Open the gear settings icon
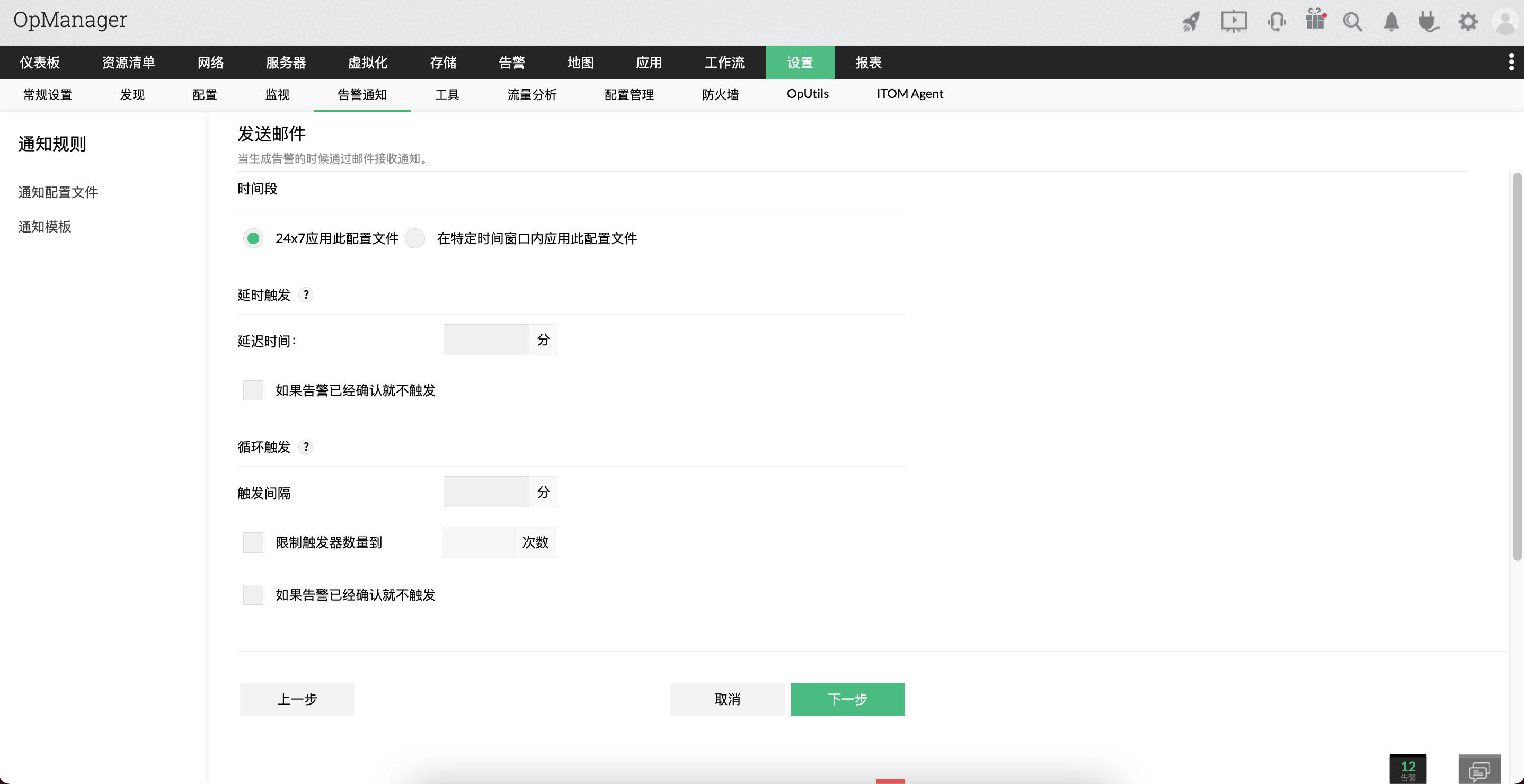 coord(1468,22)
